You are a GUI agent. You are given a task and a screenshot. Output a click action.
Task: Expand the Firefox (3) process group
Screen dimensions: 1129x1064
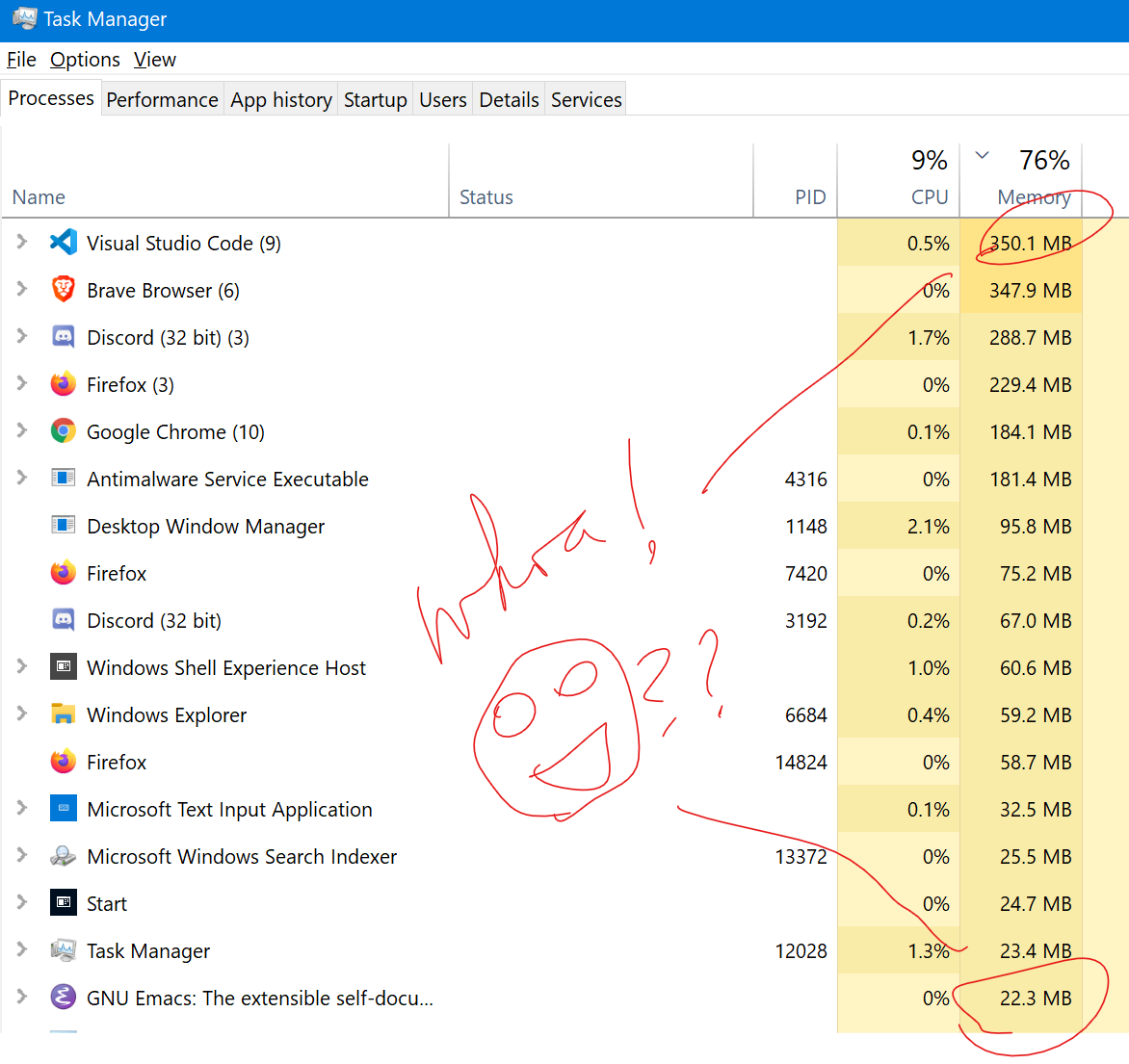coord(21,383)
